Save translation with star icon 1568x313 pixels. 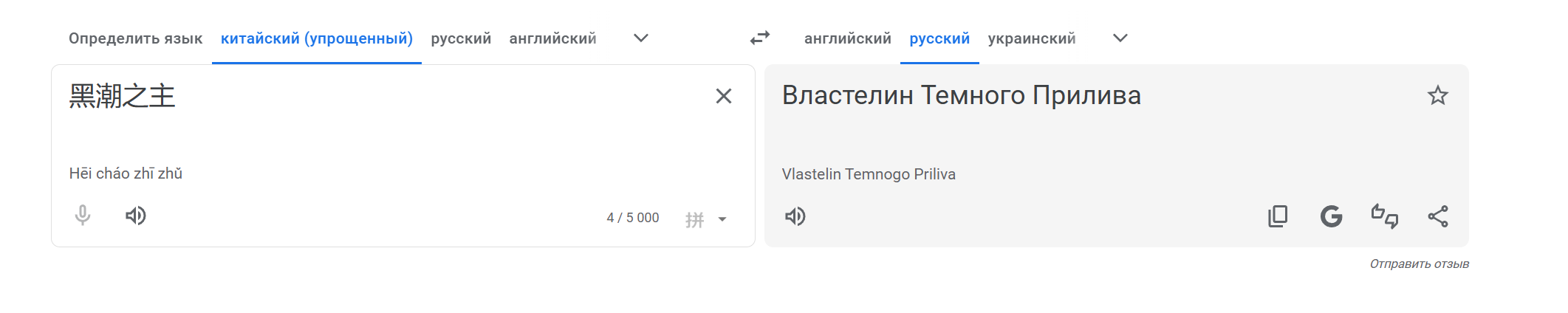click(x=1437, y=96)
